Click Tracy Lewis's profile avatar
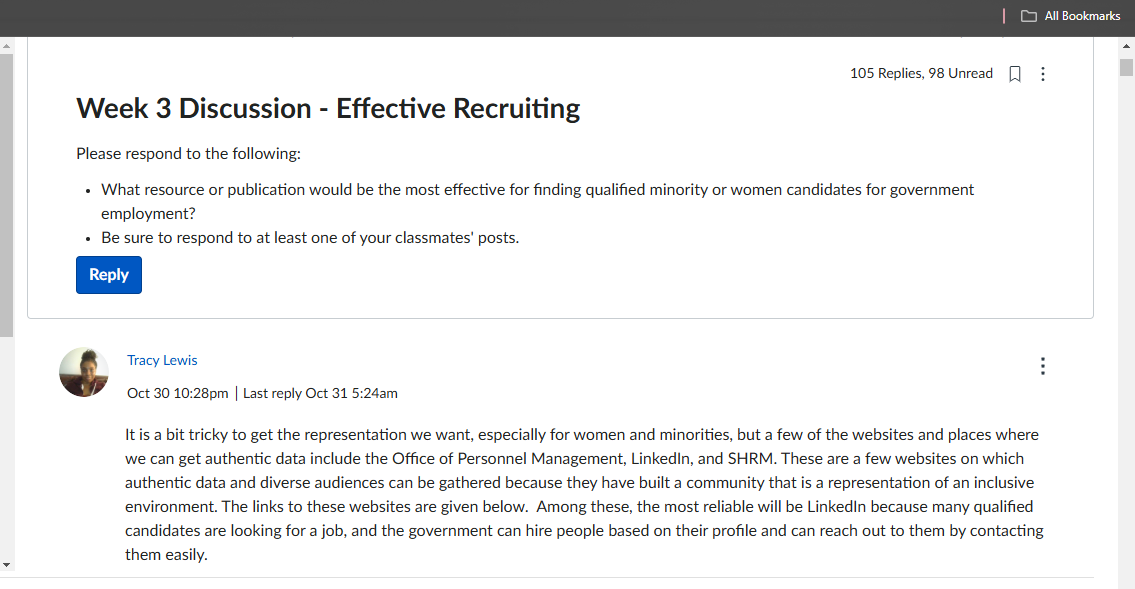 click(84, 372)
